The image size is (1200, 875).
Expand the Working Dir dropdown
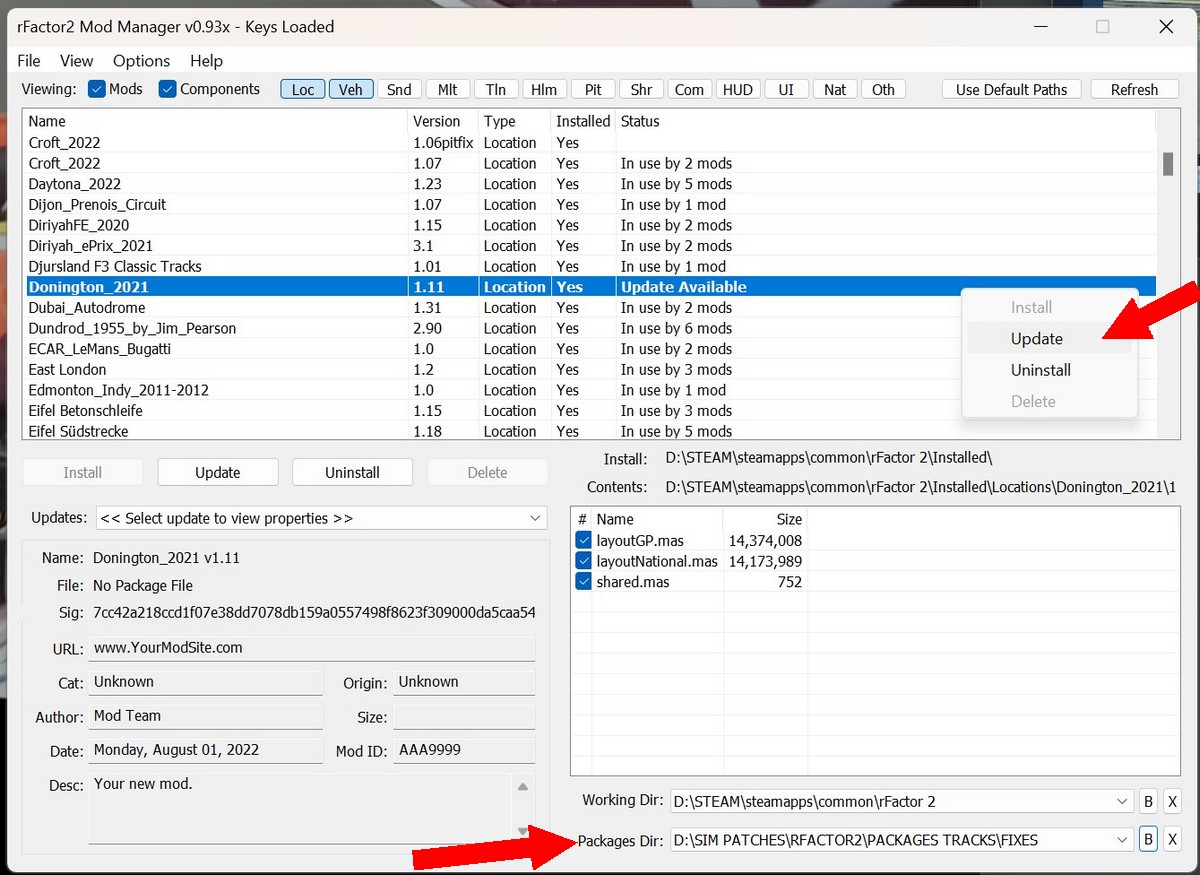1122,802
